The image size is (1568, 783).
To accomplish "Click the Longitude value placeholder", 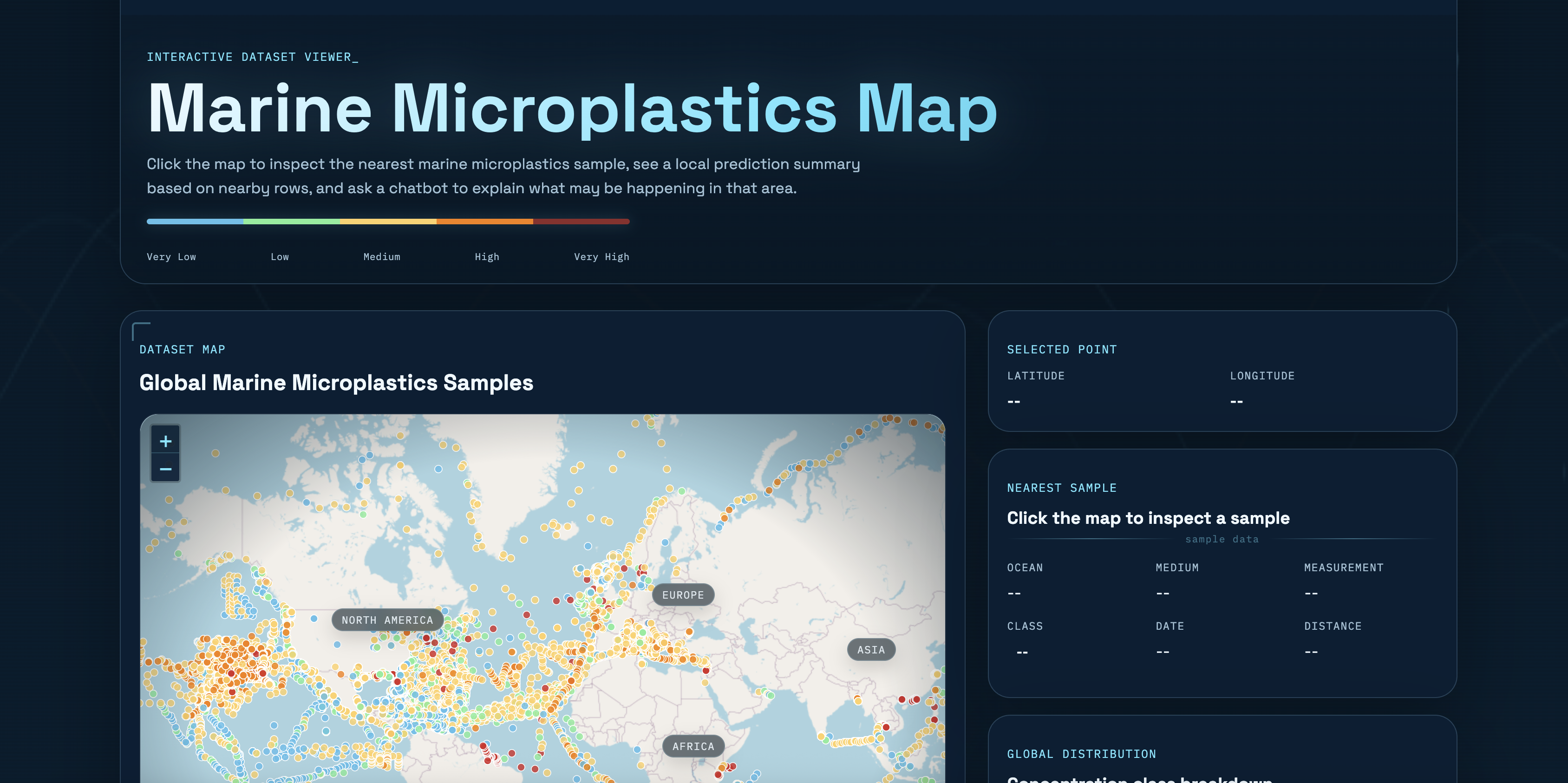I will [1236, 401].
